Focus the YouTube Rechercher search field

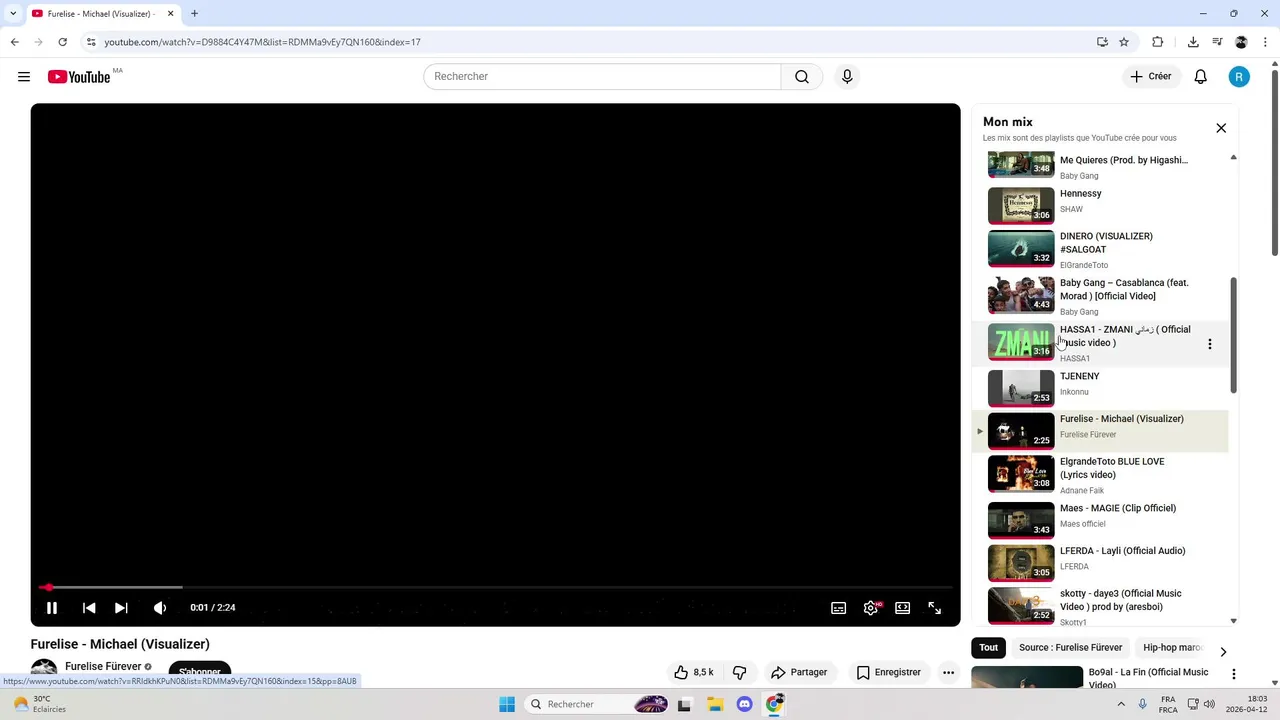coord(602,77)
